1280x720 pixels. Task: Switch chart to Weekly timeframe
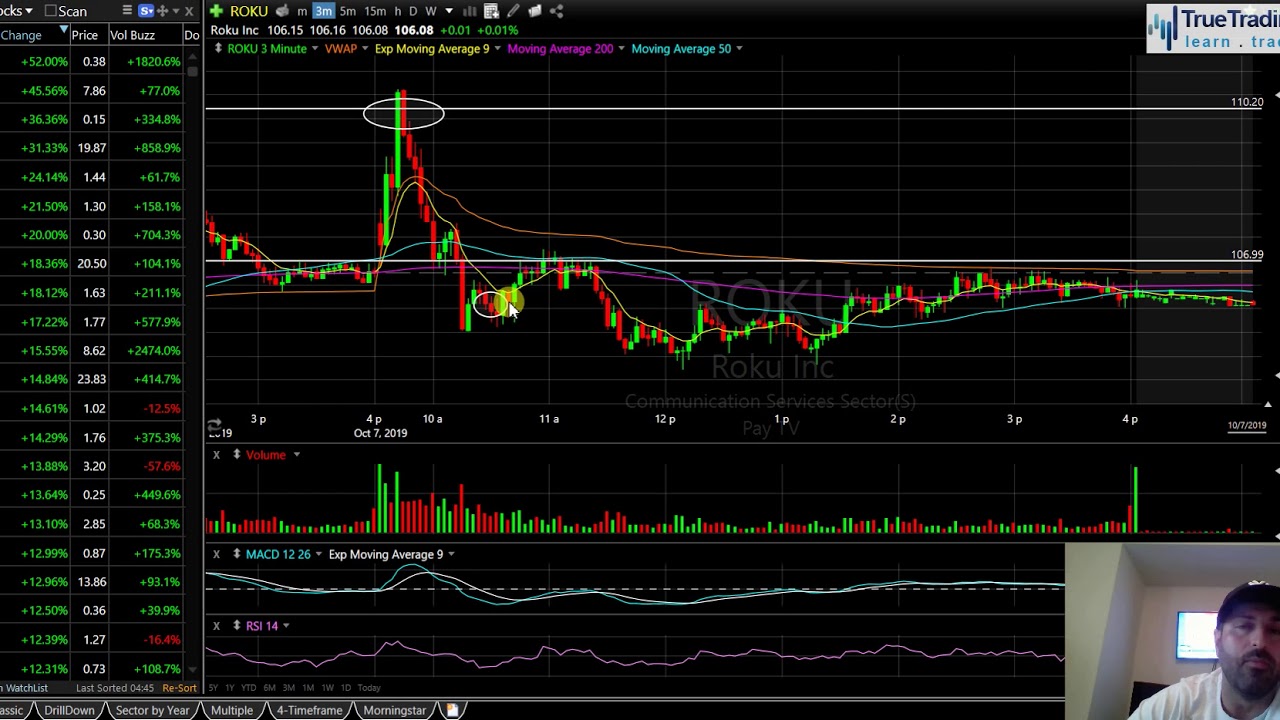point(431,11)
